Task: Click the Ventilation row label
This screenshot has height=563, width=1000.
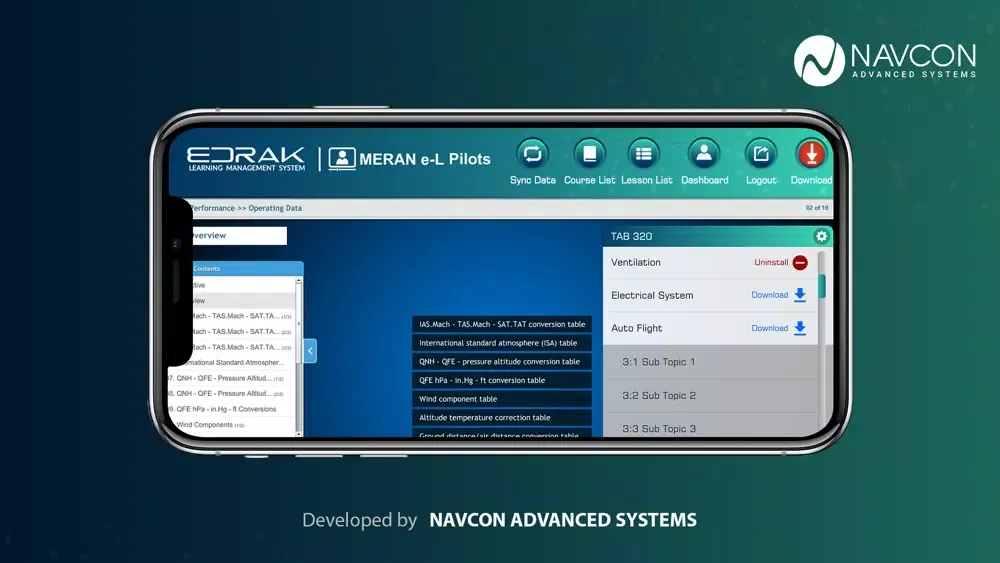Action: [635, 262]
